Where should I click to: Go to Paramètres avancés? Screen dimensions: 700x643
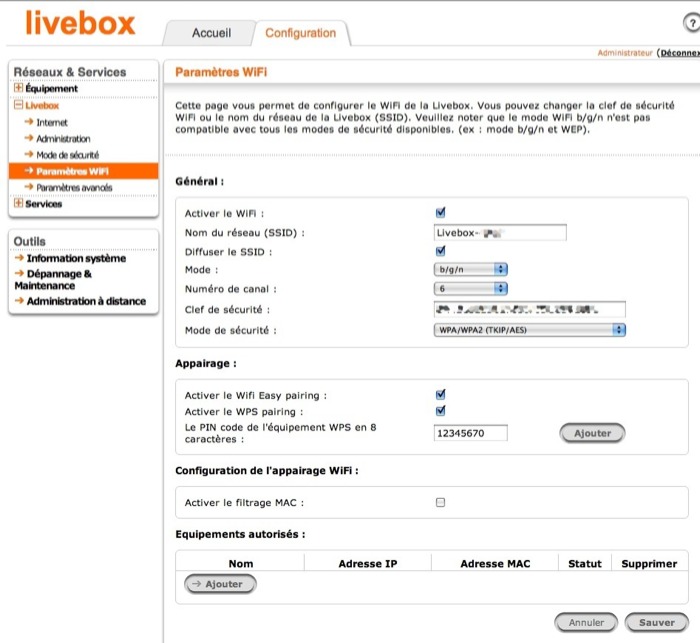pyautogui.click(x=74, y=187)
